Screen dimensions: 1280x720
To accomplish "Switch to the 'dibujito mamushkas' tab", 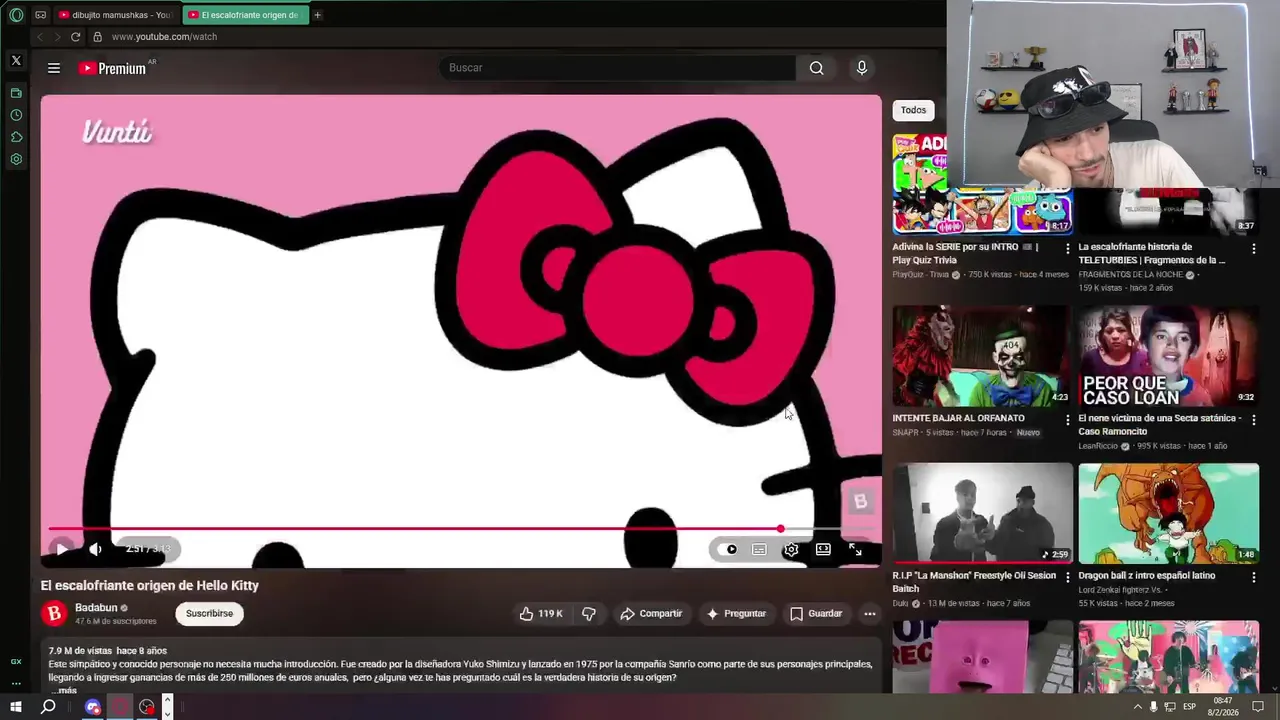I will [117, 15].
